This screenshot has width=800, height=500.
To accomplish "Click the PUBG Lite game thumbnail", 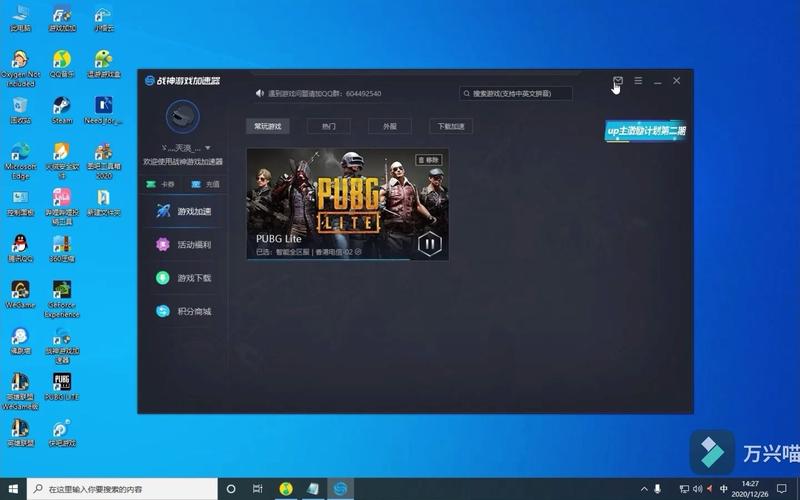I will [347, 204].
